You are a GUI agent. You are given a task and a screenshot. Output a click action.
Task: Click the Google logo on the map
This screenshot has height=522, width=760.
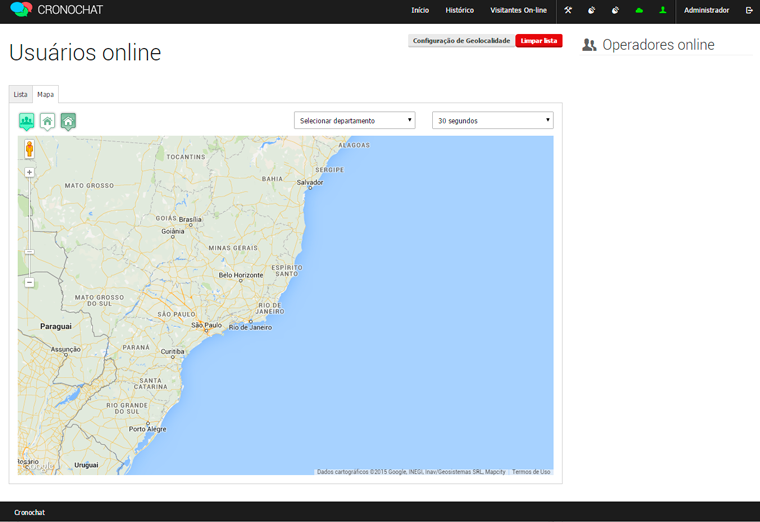[38, 466]
